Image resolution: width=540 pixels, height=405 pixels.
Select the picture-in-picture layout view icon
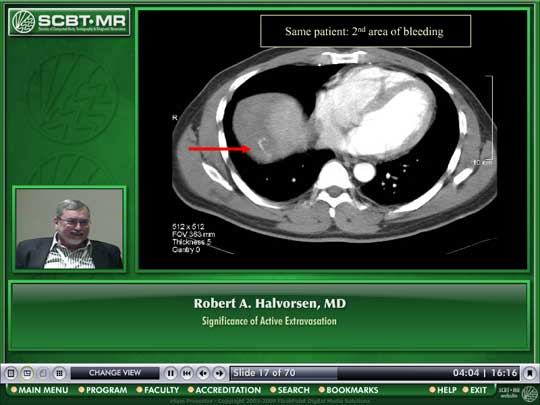27,373
